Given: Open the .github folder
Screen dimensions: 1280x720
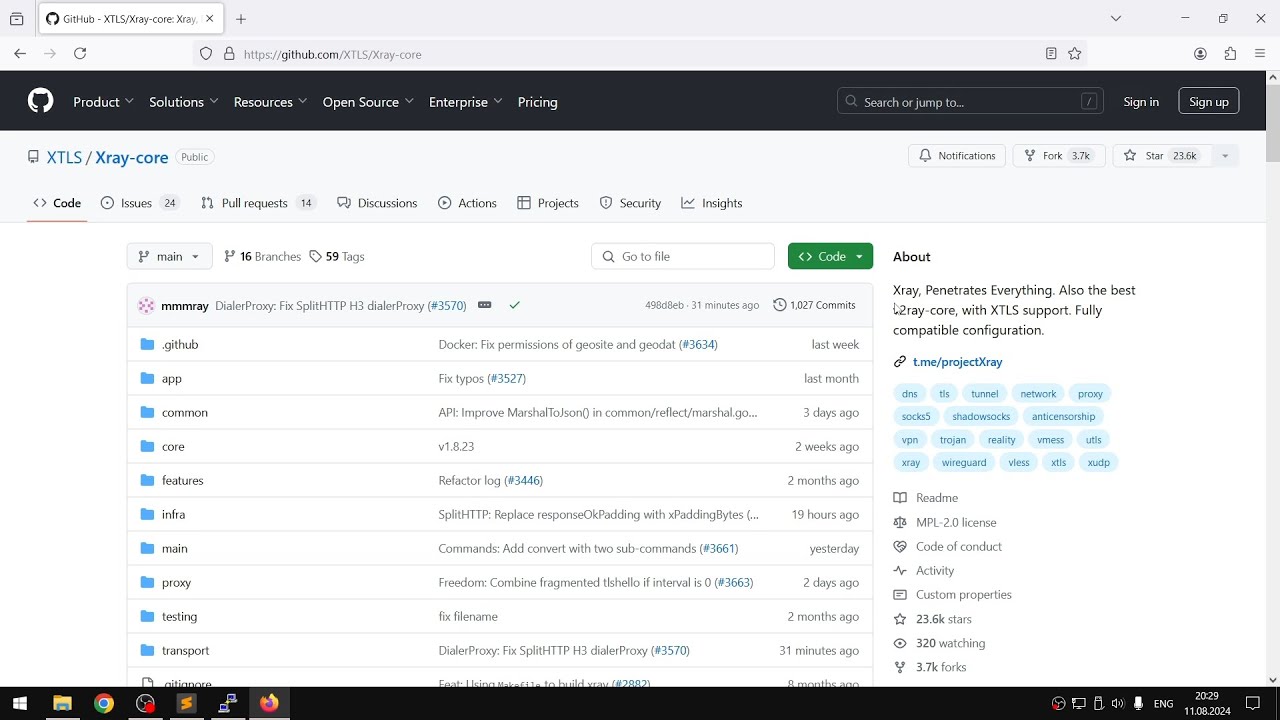Looking at the screenshot, I should (180, 344).
